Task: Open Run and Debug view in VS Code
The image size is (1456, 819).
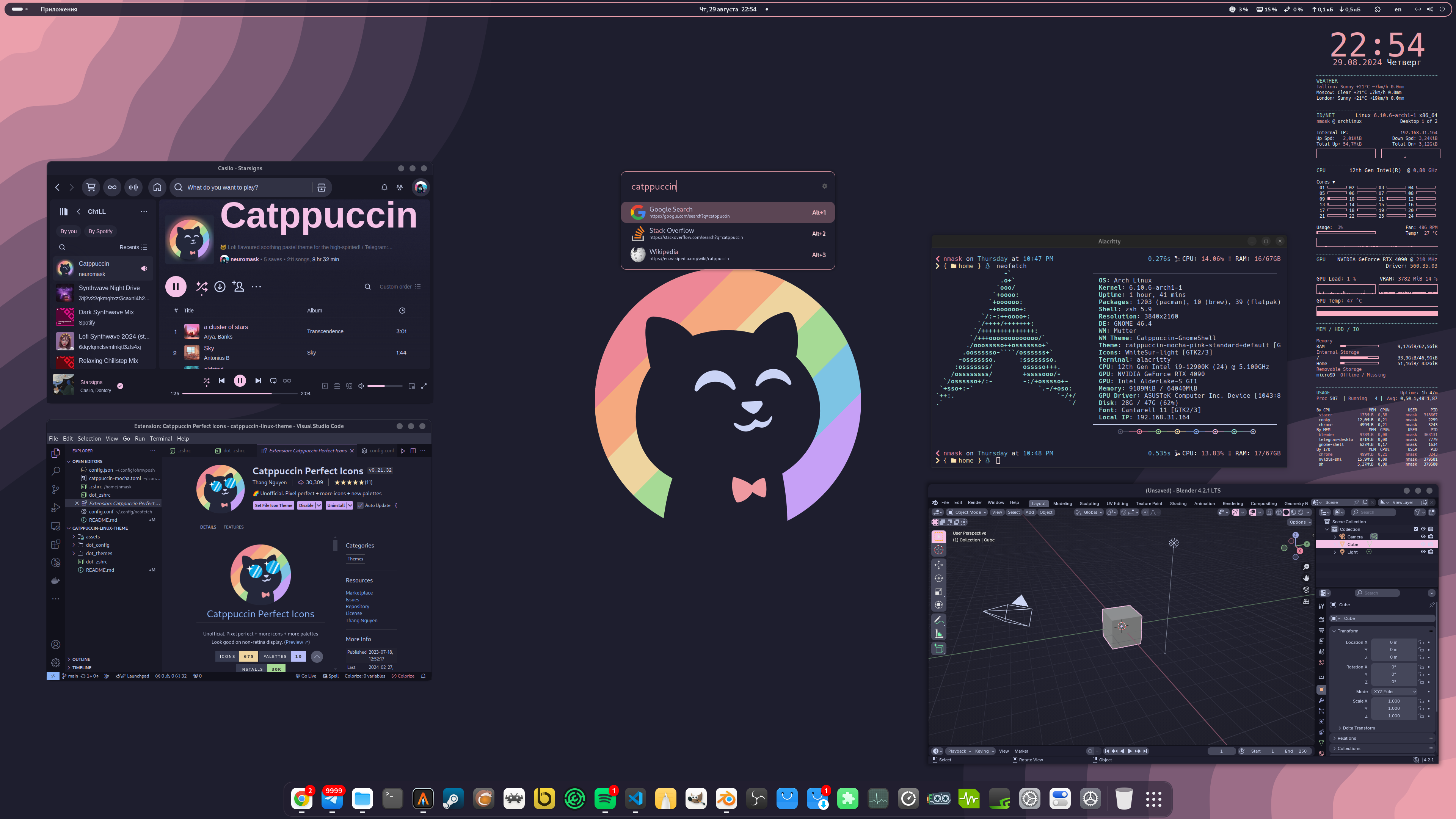Action: (x=55, y=508)
